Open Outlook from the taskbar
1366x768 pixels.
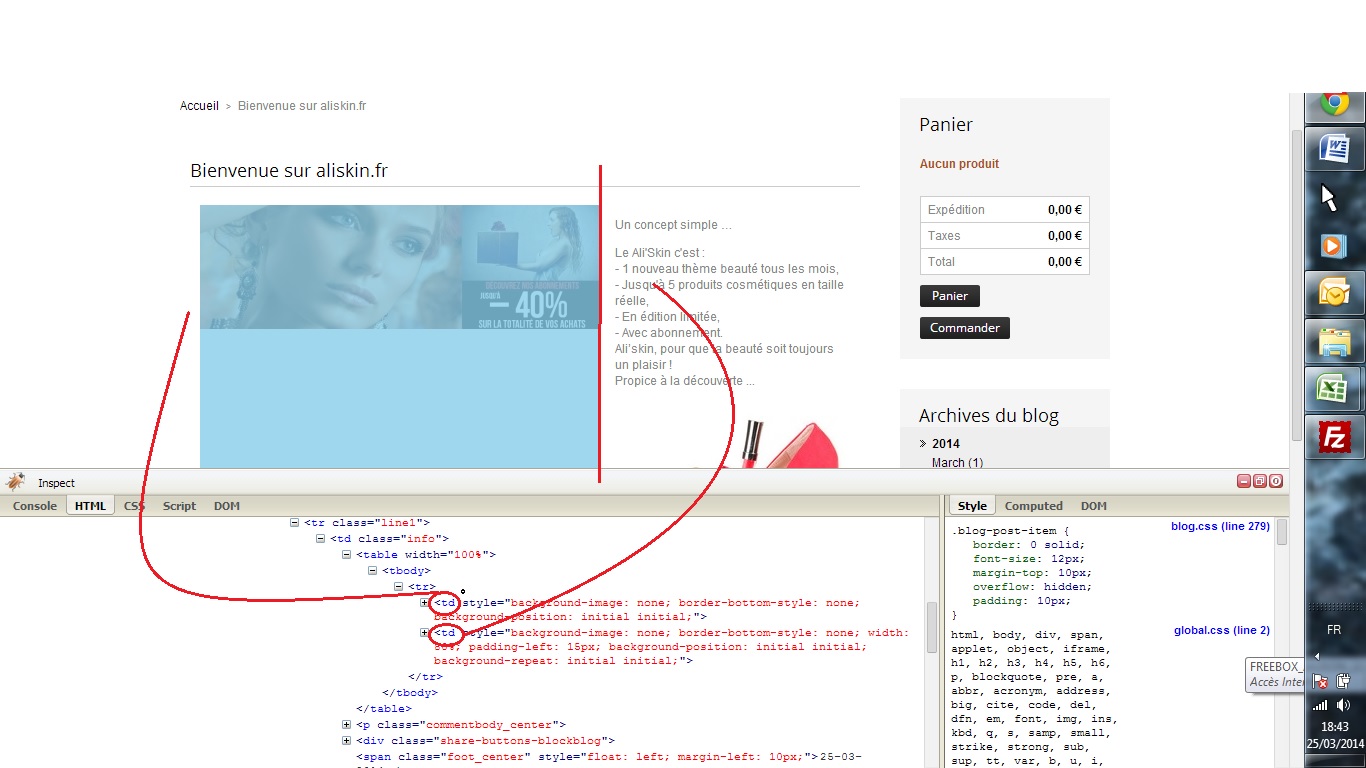(x=1335, y=293)
